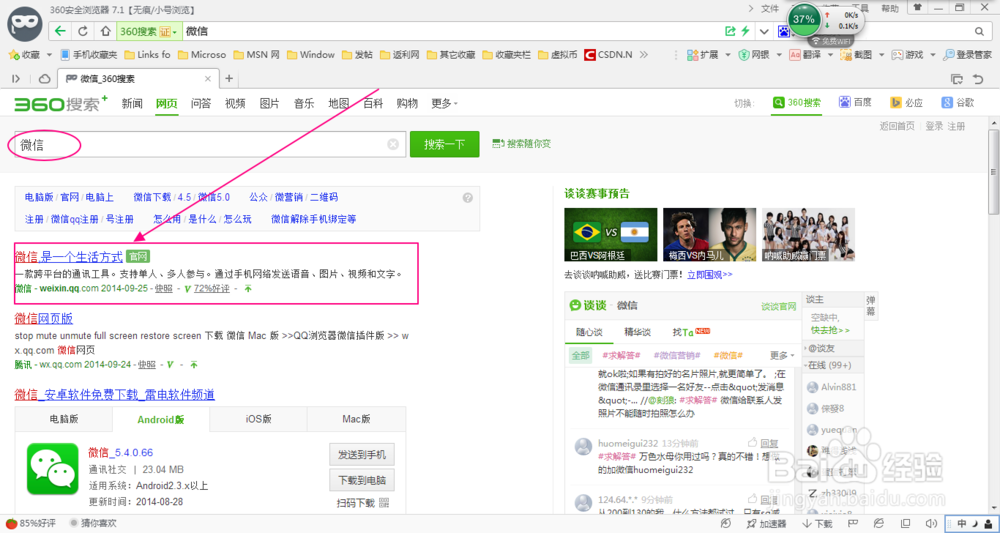Toggle 猜你喜欢 in status bar

coord(93,523)
